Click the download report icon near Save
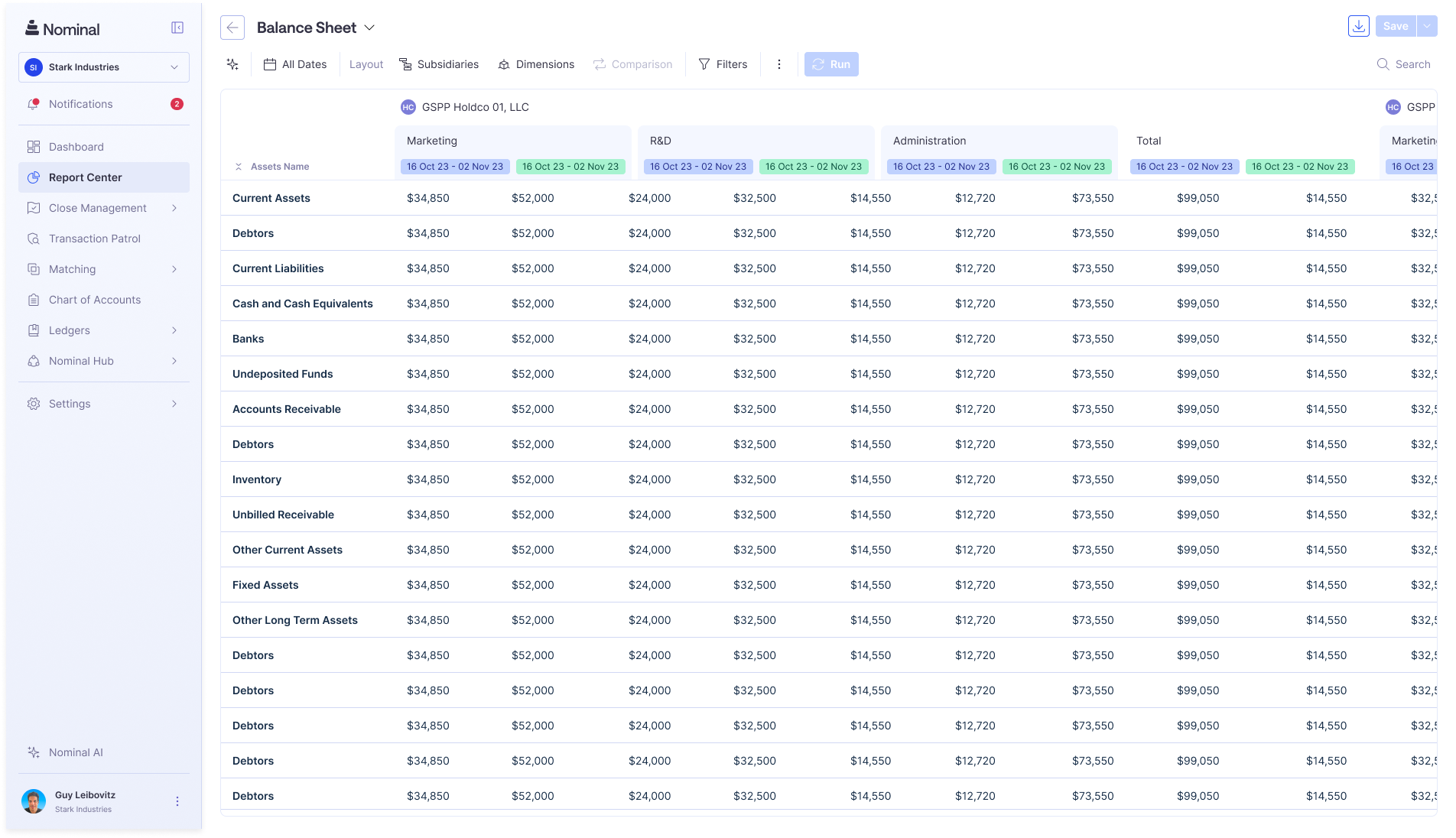The width and height of the screenshot is (1456, 838). (1359, 26)
